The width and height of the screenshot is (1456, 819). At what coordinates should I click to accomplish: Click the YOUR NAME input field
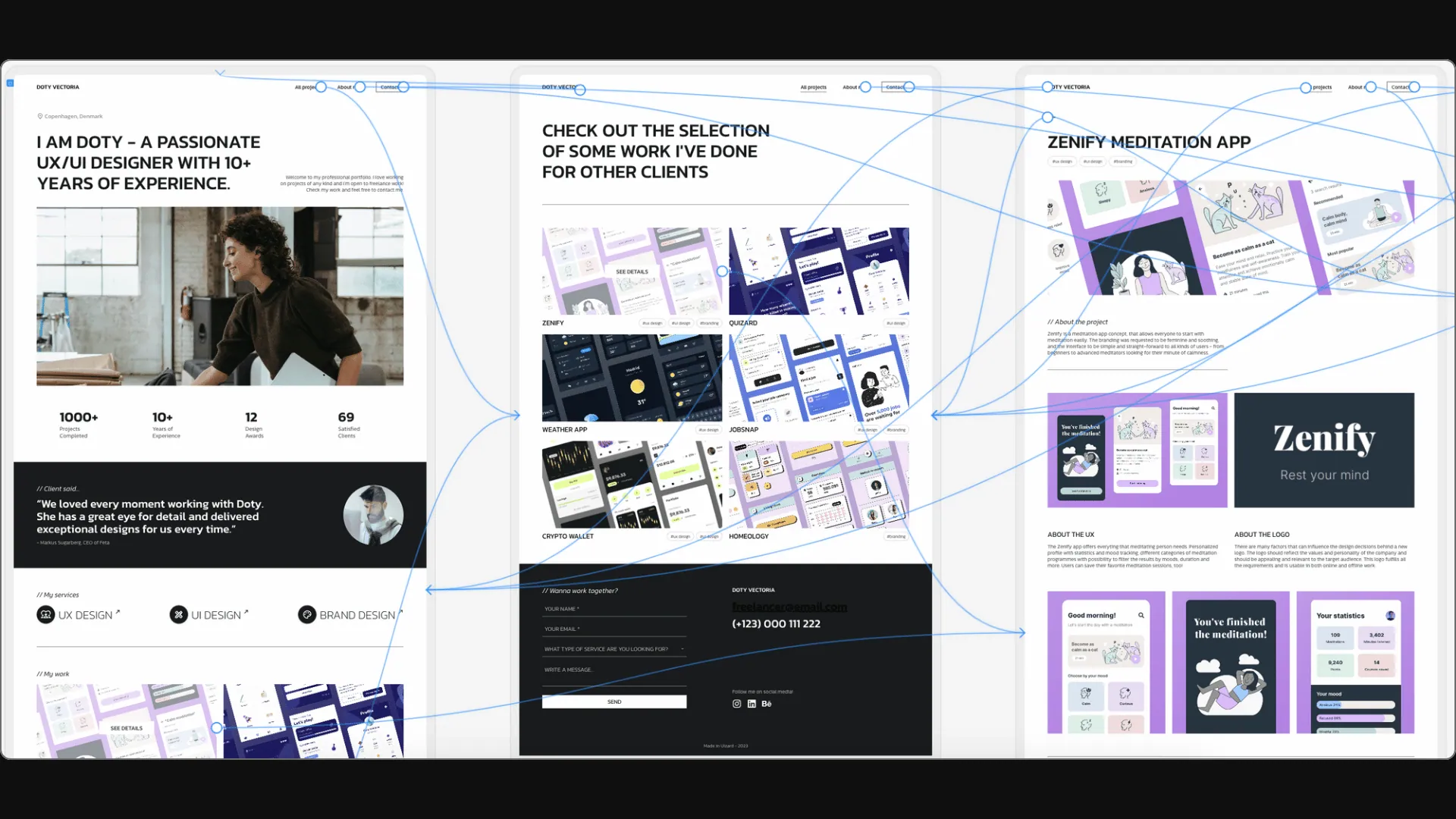[x=614, y=609]
